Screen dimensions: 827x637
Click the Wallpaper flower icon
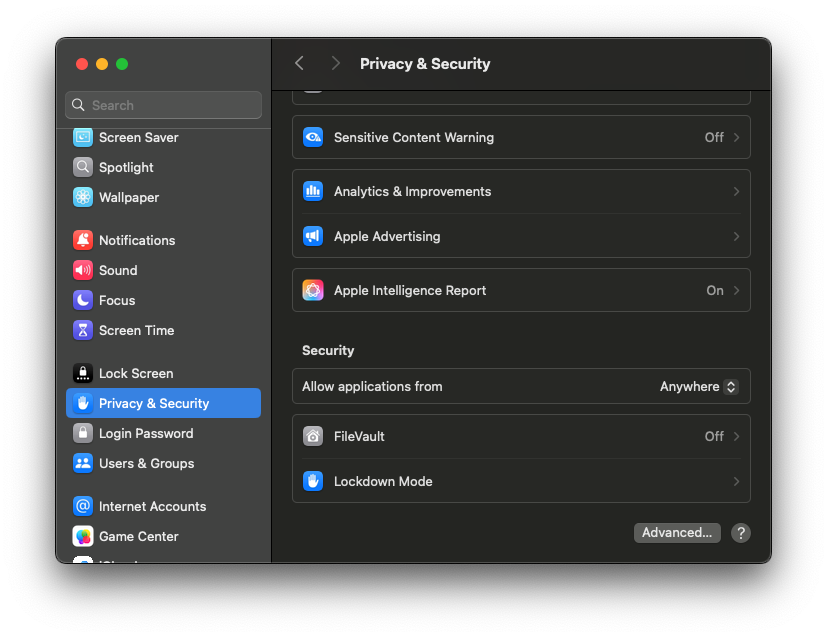(x=83, y=198)
